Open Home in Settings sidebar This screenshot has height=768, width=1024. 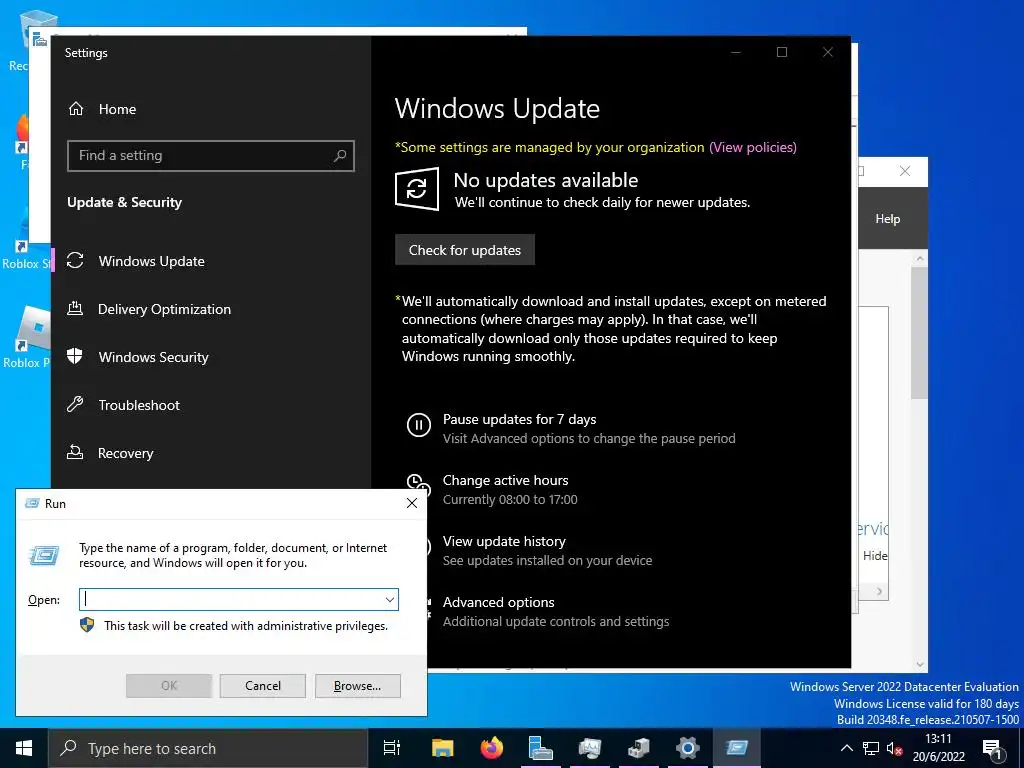118,109
